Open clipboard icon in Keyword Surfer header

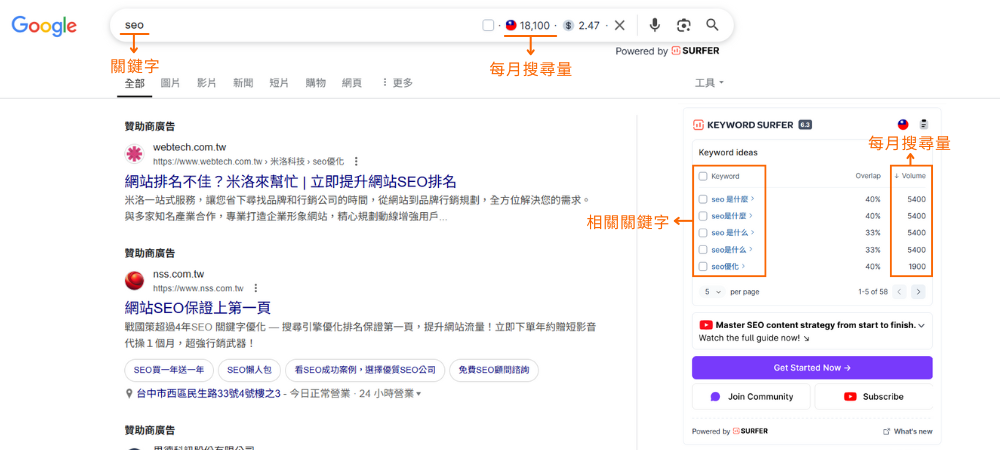924,125
